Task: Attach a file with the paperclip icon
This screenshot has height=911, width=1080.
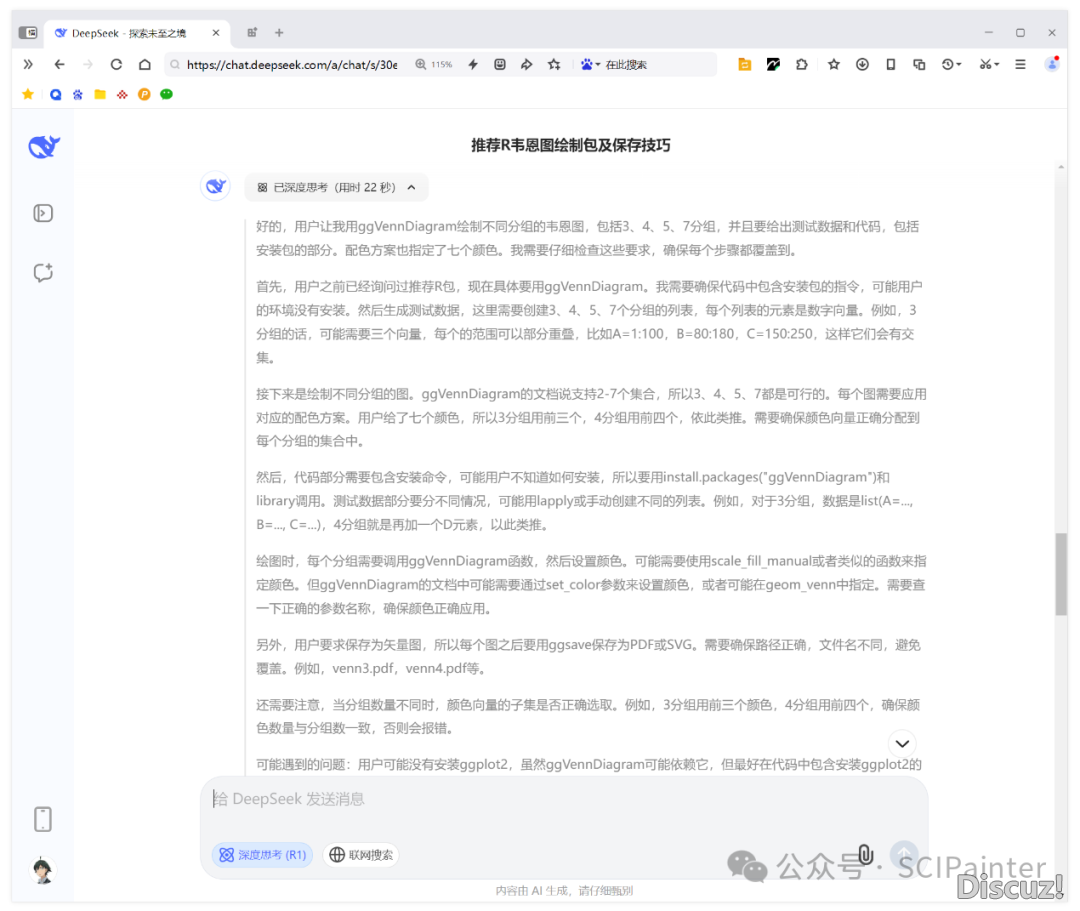Action: [866, 855]
